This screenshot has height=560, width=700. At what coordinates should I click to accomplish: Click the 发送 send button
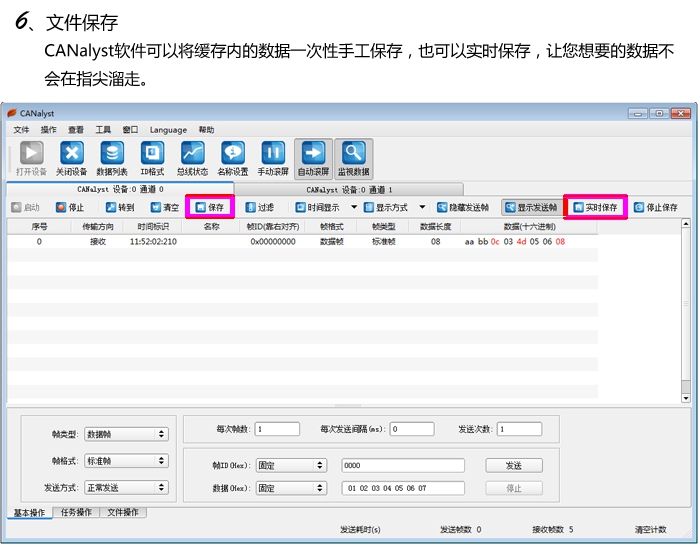513,465
